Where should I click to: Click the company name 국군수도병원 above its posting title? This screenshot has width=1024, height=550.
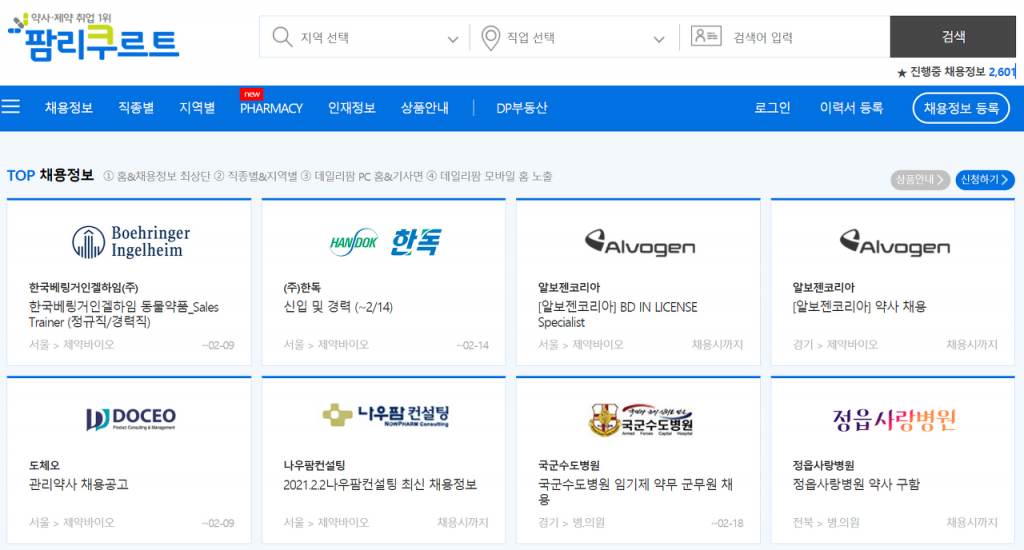[568, 465]
